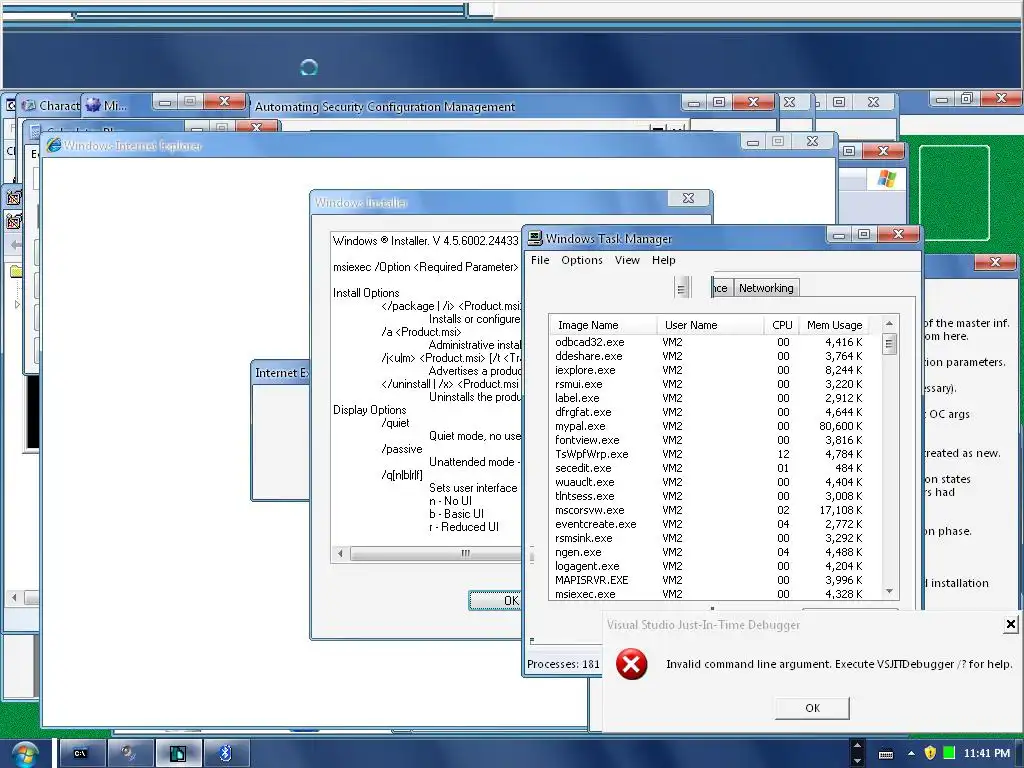Click the 17,108 K memory usage value
The image size is (1024, 768).
tap(840, 510)
